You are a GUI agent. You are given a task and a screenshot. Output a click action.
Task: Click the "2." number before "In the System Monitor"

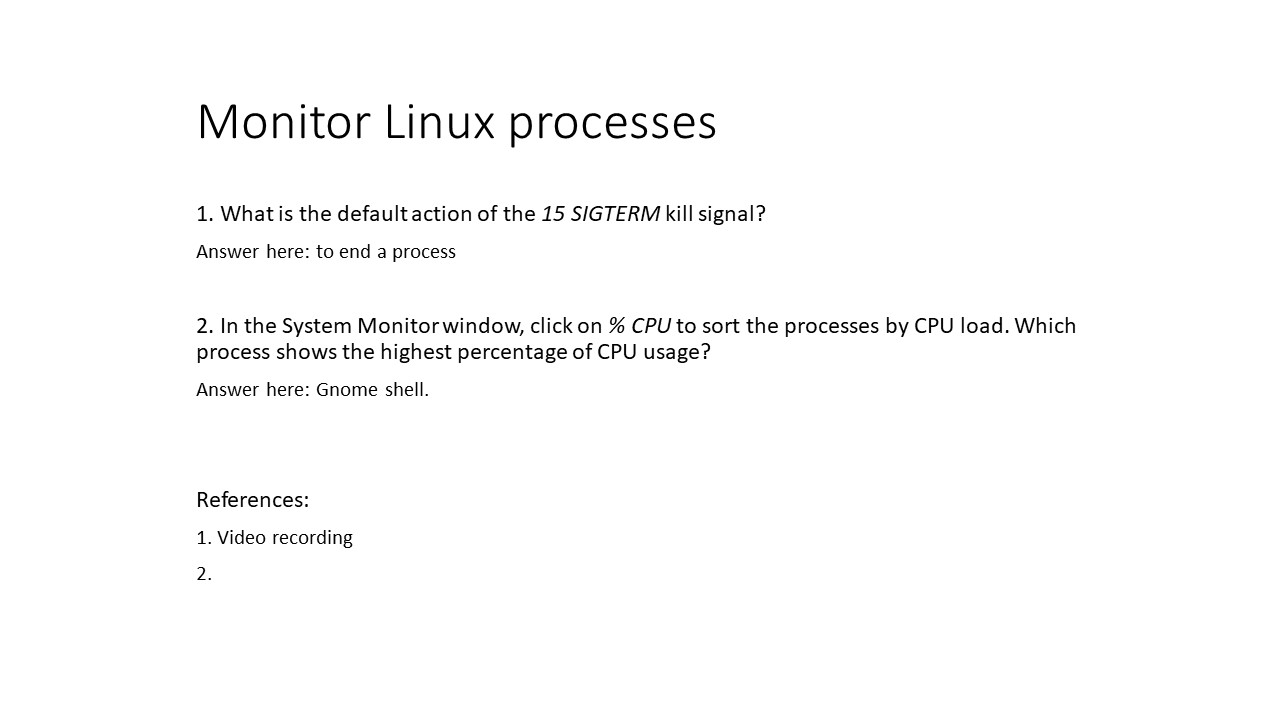pos(205,326)
